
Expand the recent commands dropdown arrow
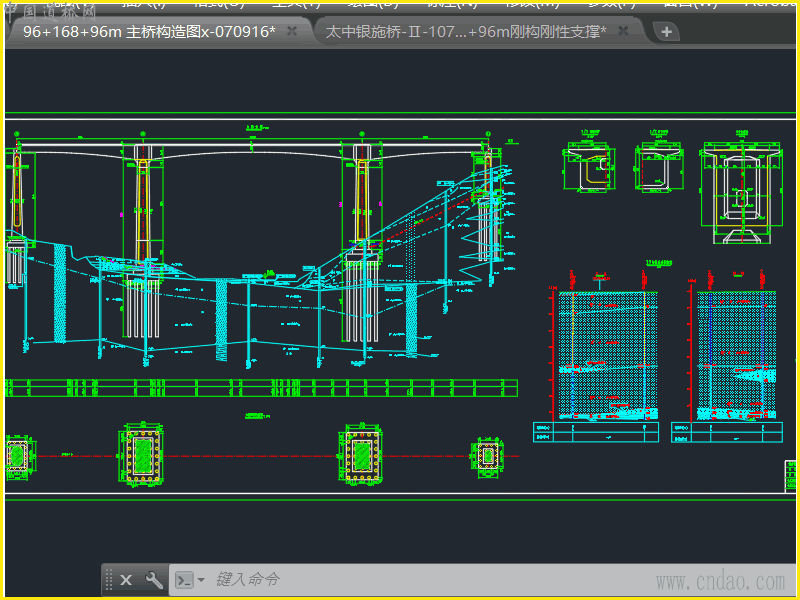201,579
